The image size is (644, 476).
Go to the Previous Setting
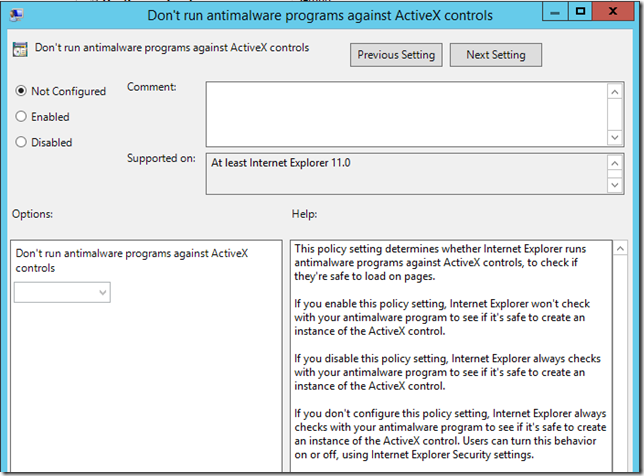click(x=396, y=55)
